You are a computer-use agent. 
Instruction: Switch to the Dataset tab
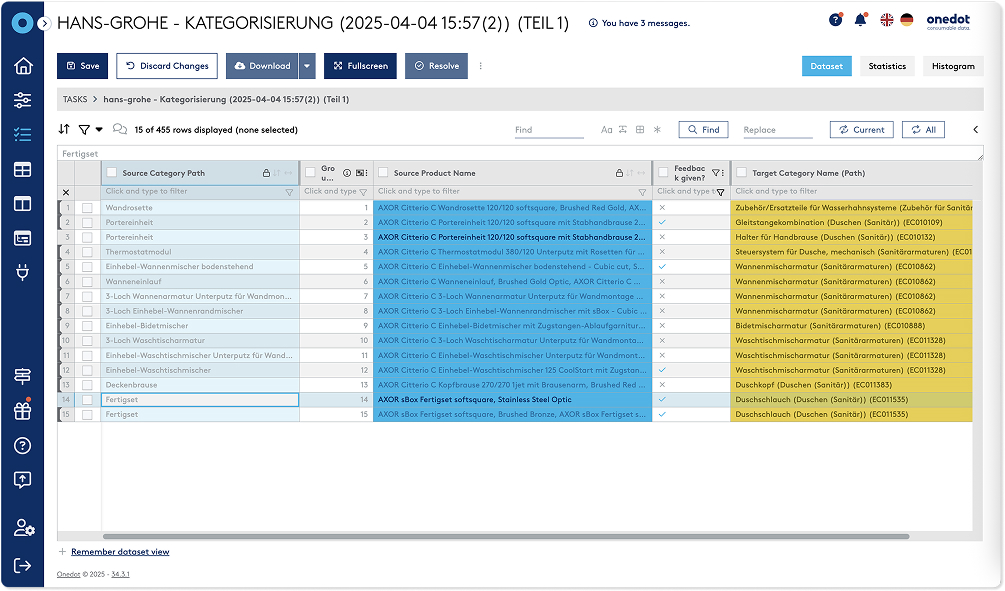pos(827,66)
